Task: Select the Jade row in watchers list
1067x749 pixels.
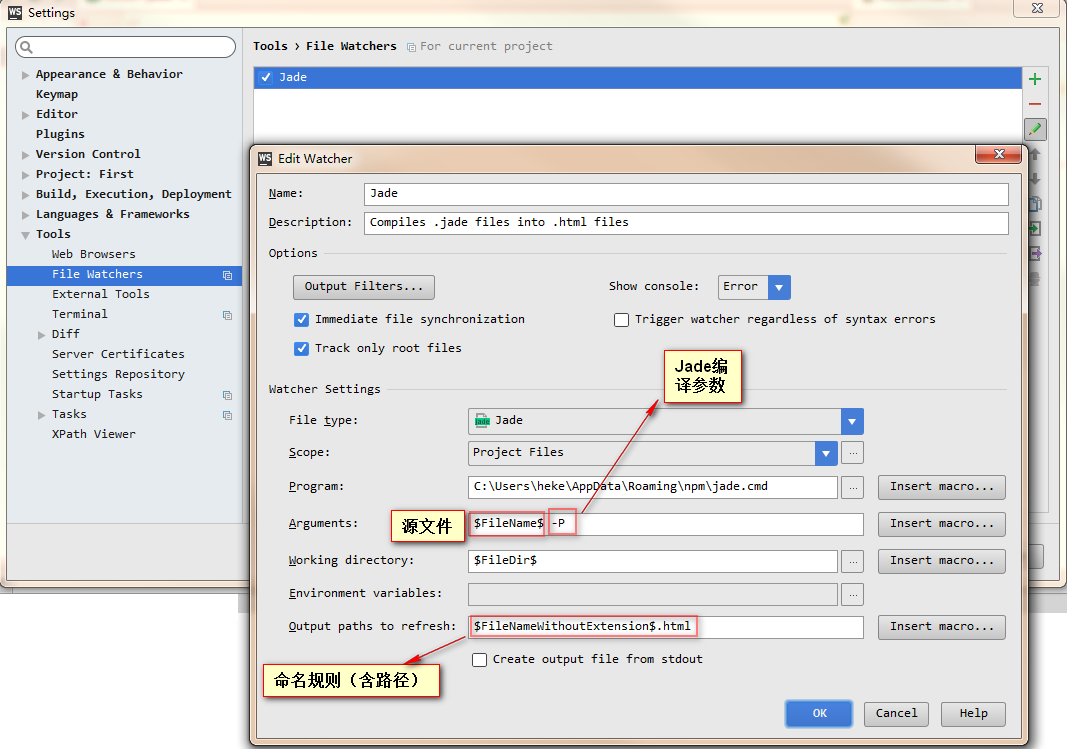Action: tap(638, 78)
